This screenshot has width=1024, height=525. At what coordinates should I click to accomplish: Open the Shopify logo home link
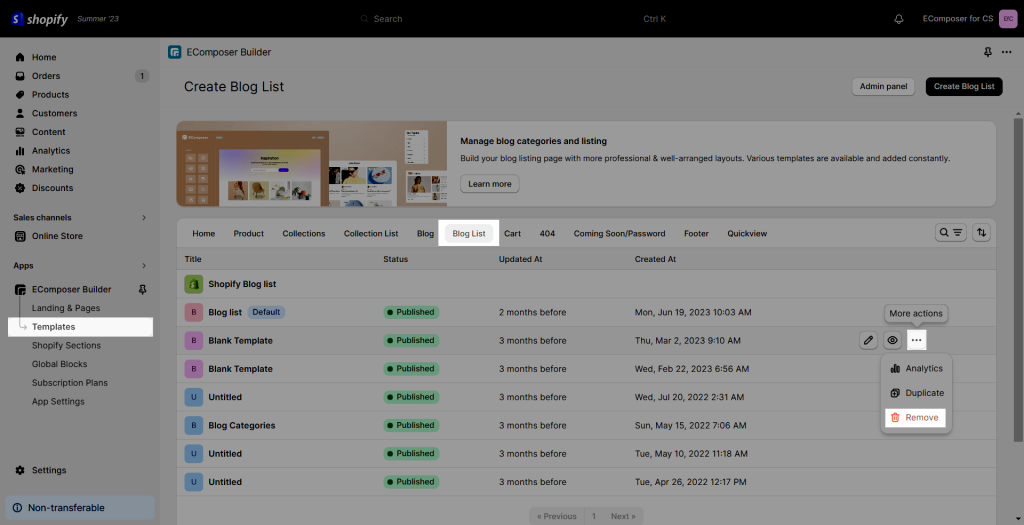(39, 19)
